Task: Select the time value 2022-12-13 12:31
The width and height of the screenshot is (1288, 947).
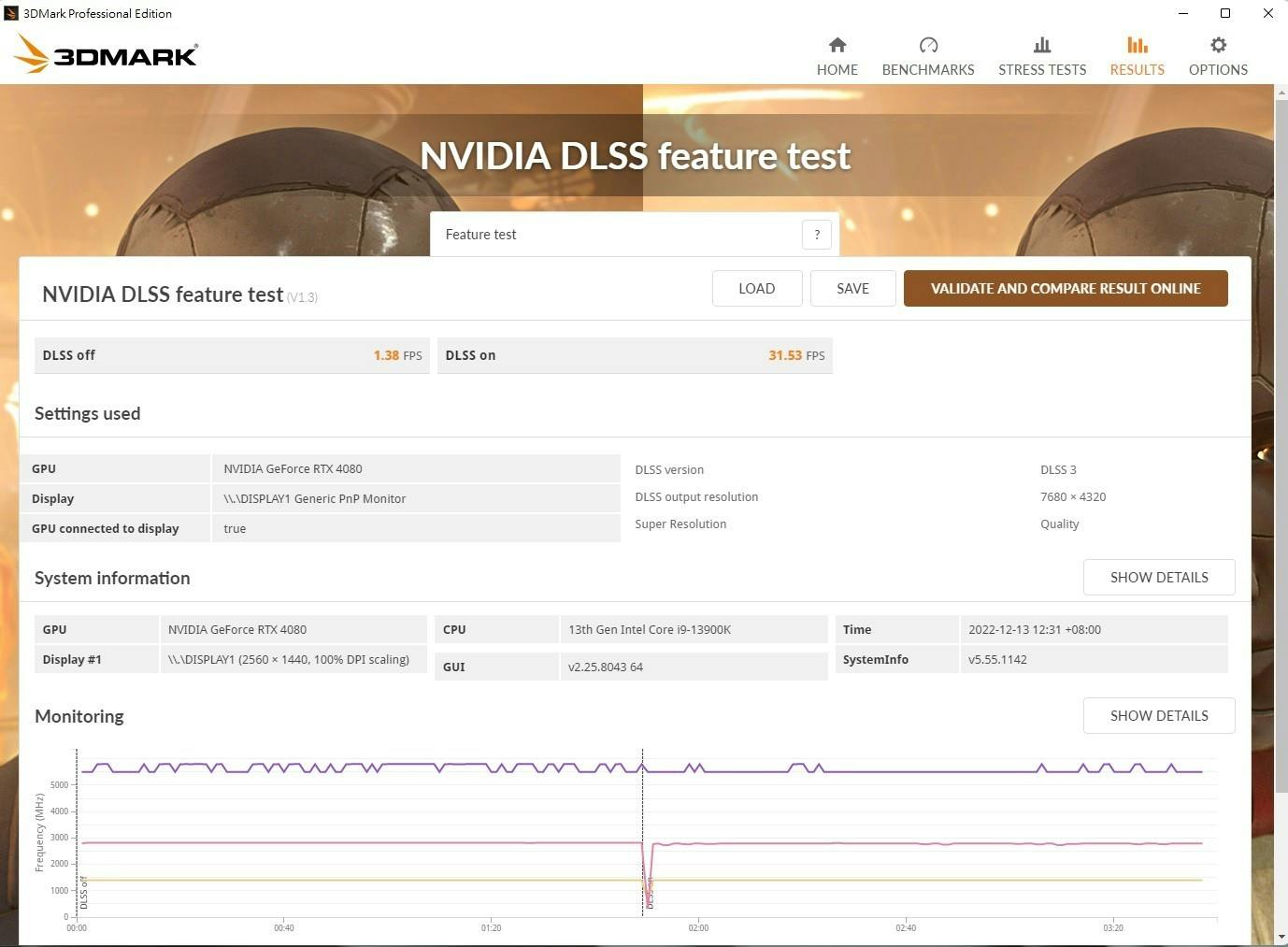Action: pyautogui.click(x=1035, y=630)
